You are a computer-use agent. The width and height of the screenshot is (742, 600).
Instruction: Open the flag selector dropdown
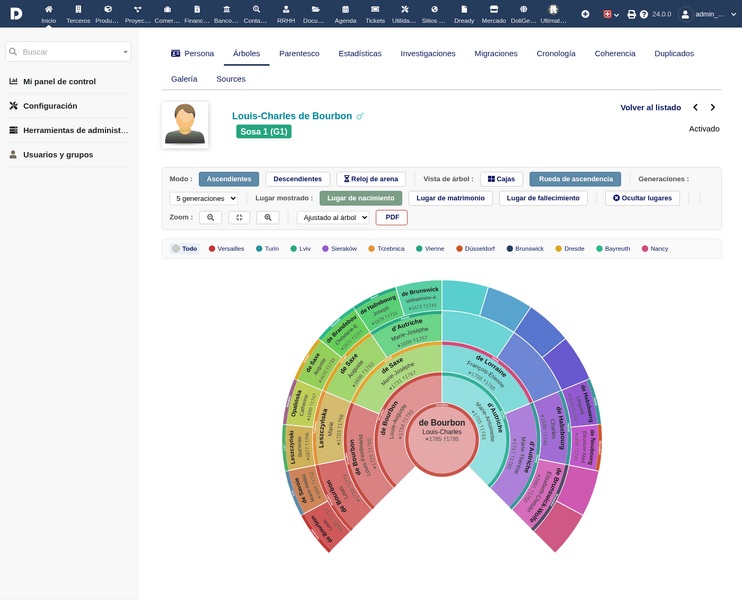(611, 14)
